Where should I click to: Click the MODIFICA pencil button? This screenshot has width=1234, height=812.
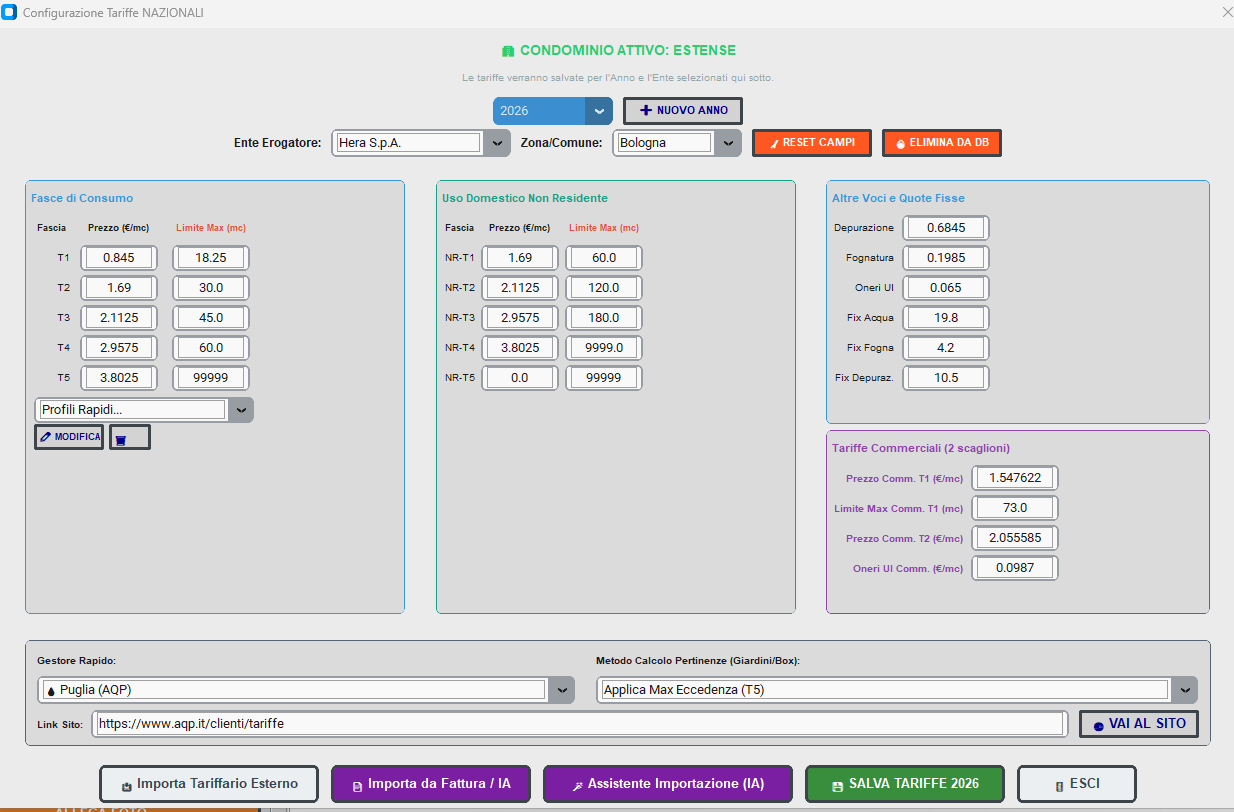[x=69, y=437]
